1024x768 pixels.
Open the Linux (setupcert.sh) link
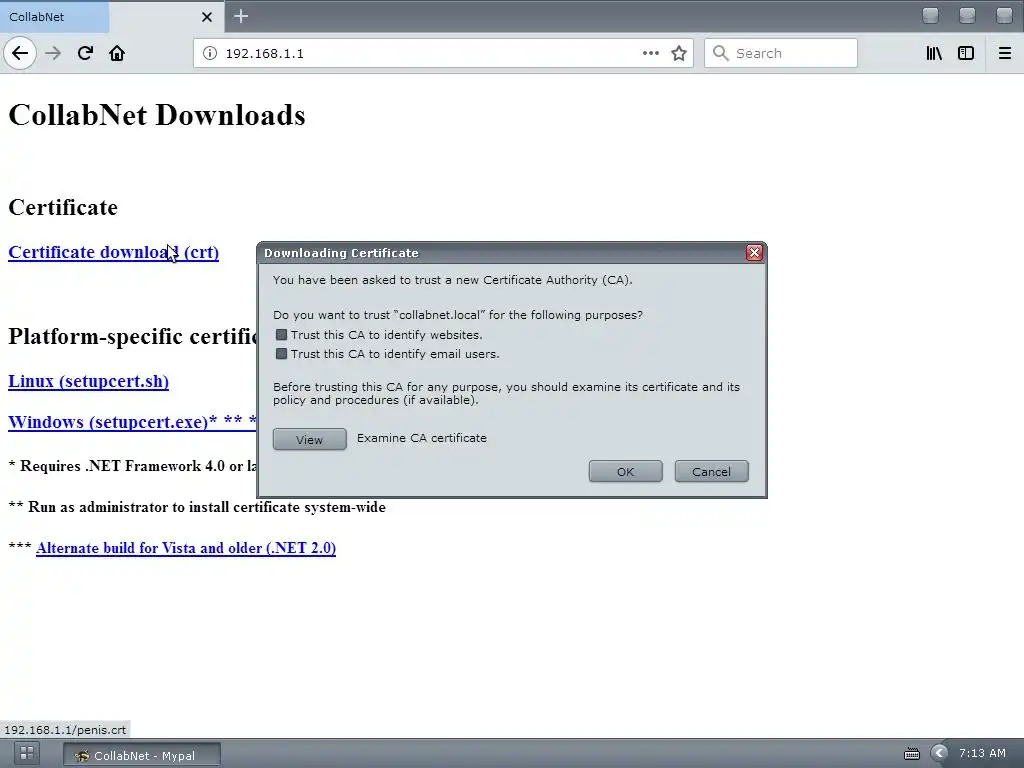point(88,381)
